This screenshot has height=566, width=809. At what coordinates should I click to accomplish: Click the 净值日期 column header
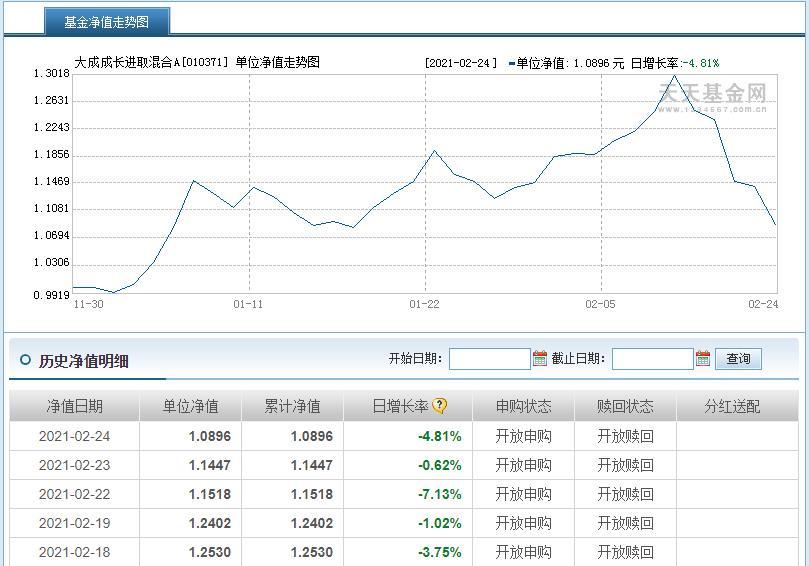74,406
